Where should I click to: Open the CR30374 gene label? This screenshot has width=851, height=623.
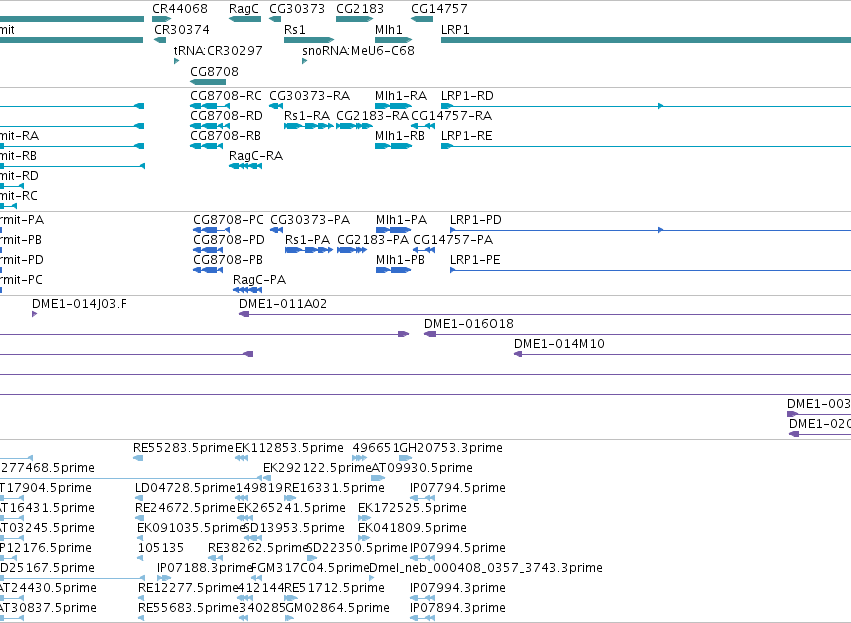pyautogui.click(x=182, y=30)
